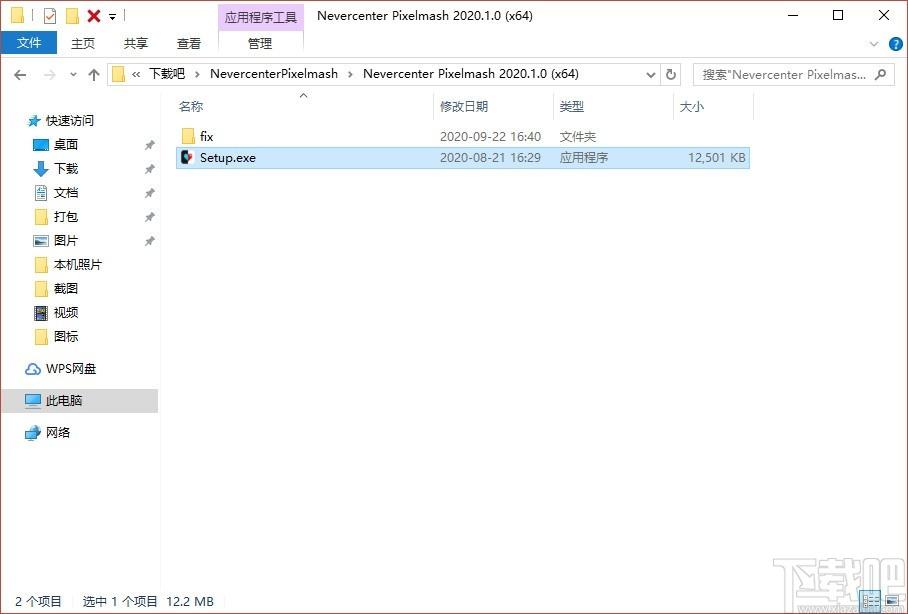
Task: Click the 2020-09-22 16:40 date cell
Action: [x=490, y=137]
